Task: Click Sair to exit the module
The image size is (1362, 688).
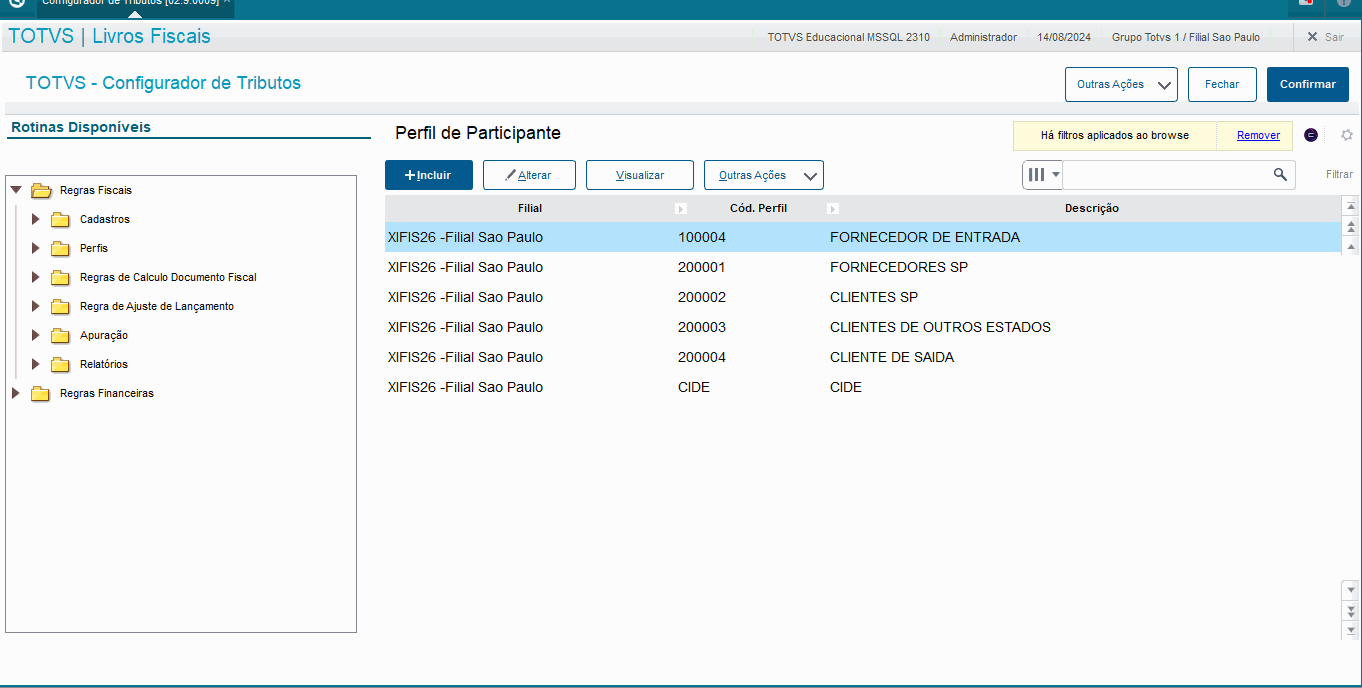Action: (x=1326, y=37)
